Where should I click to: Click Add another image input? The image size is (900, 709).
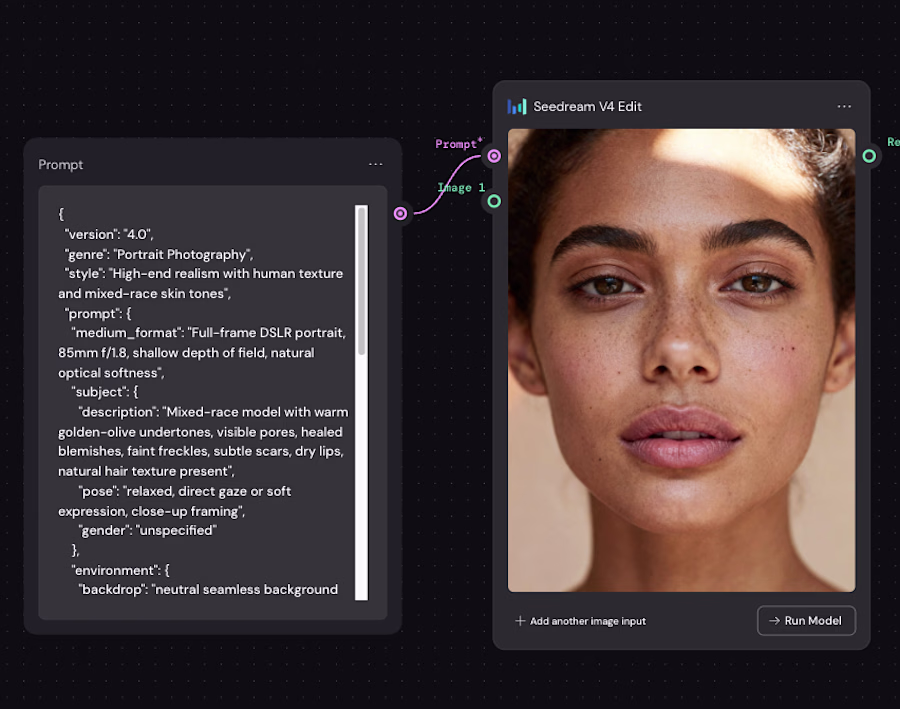tap(580, 621)
